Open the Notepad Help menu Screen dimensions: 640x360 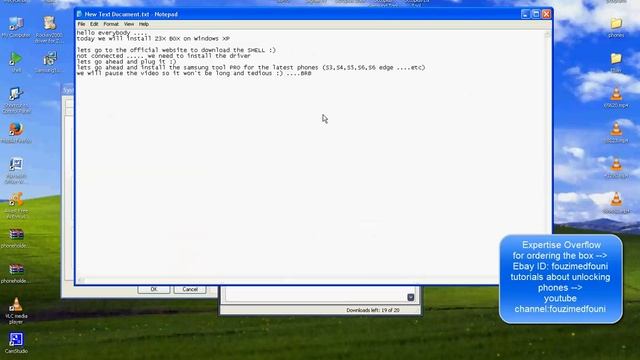click(144, 24)
